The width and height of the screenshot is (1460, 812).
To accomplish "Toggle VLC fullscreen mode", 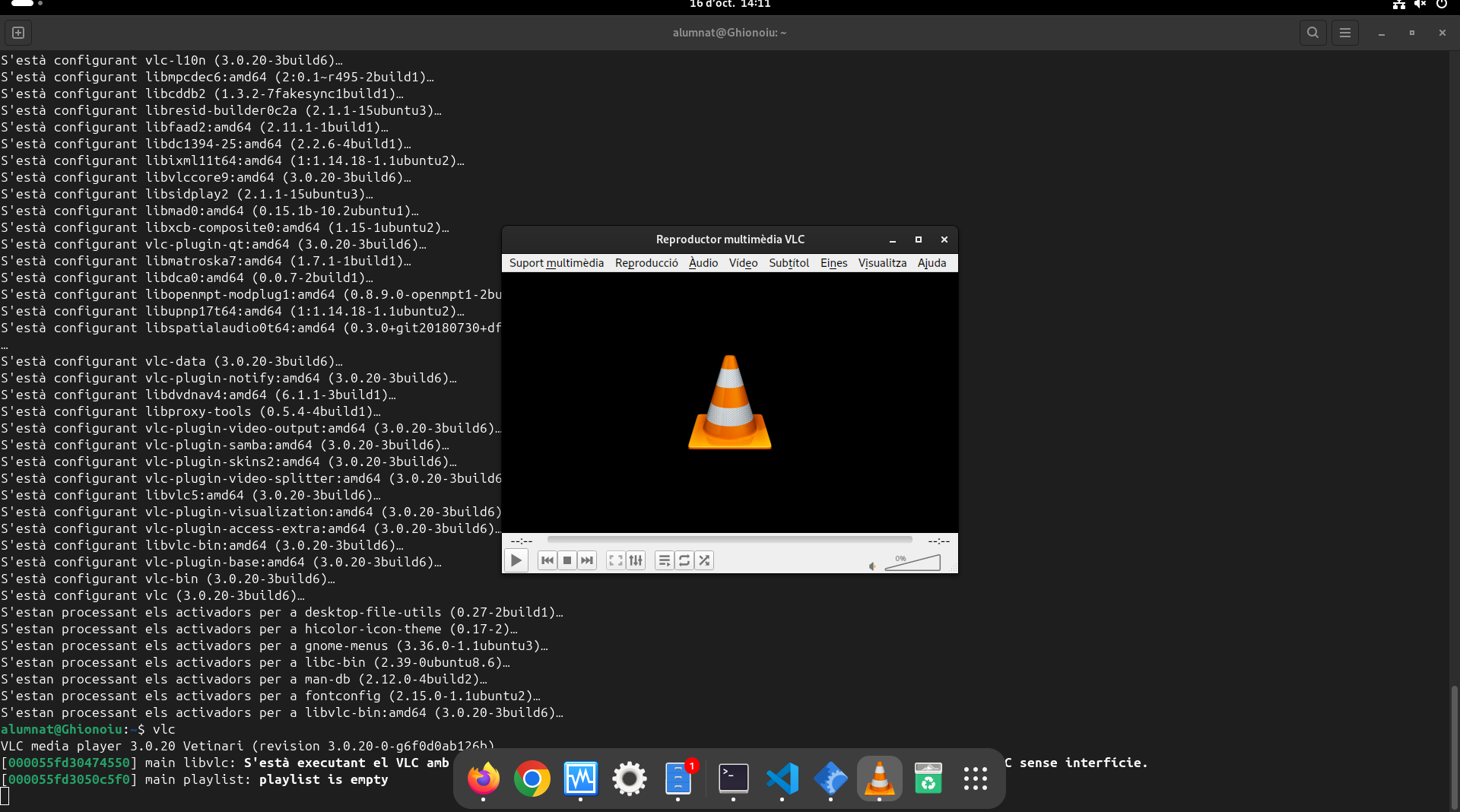I will tap(615, 560).
